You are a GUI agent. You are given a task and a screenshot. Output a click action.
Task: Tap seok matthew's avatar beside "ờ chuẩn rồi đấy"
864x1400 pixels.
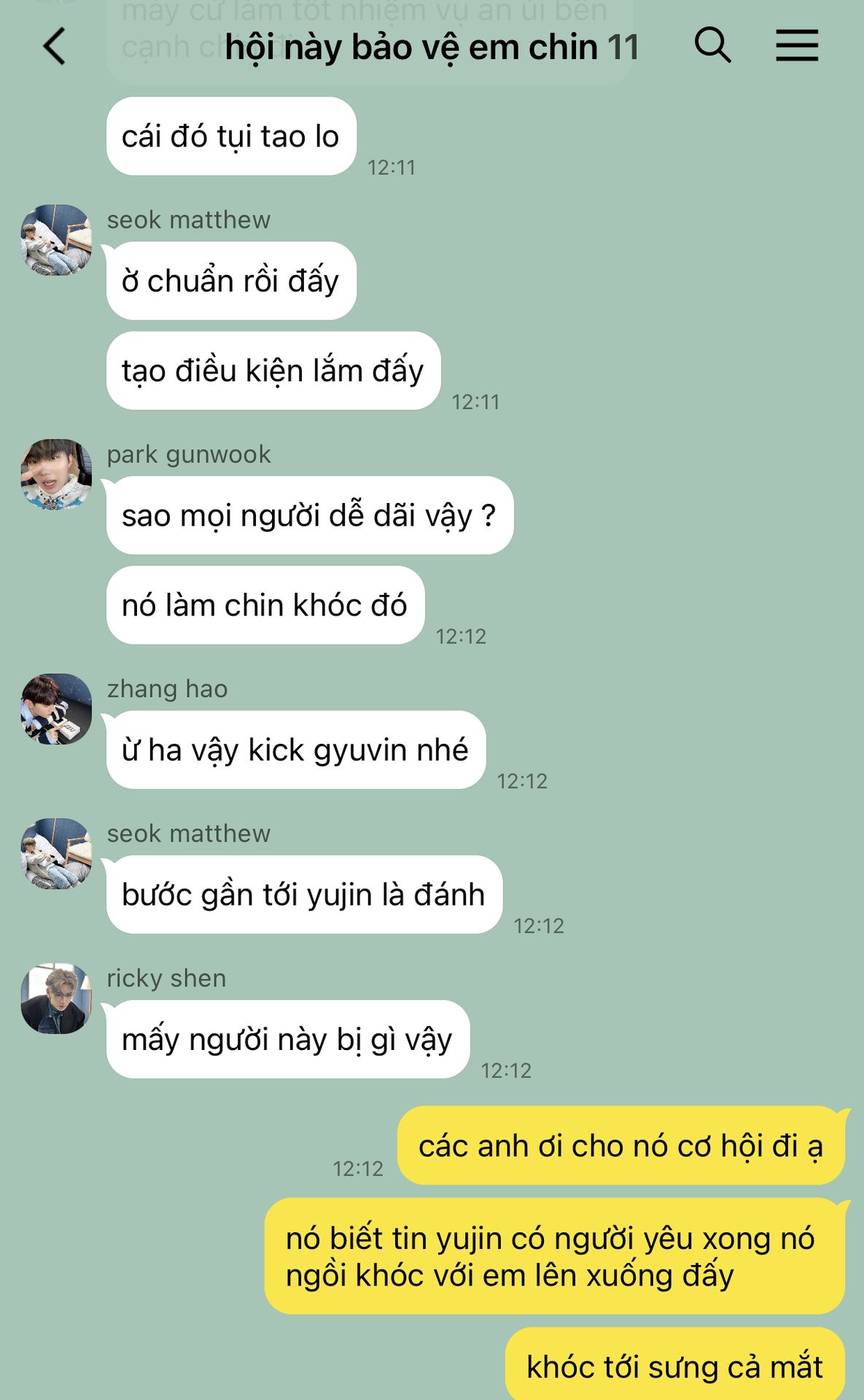pos(56,240)
